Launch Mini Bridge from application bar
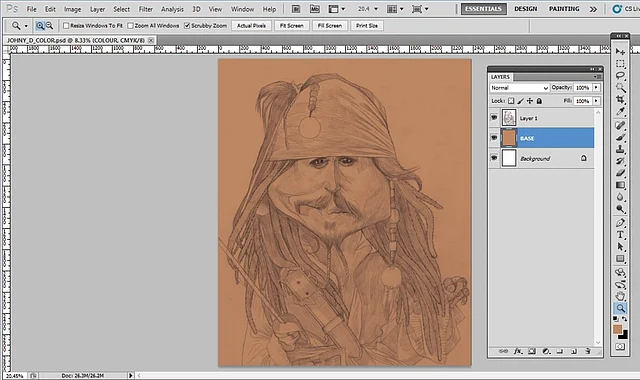640x380 pixels. point(315,9)
